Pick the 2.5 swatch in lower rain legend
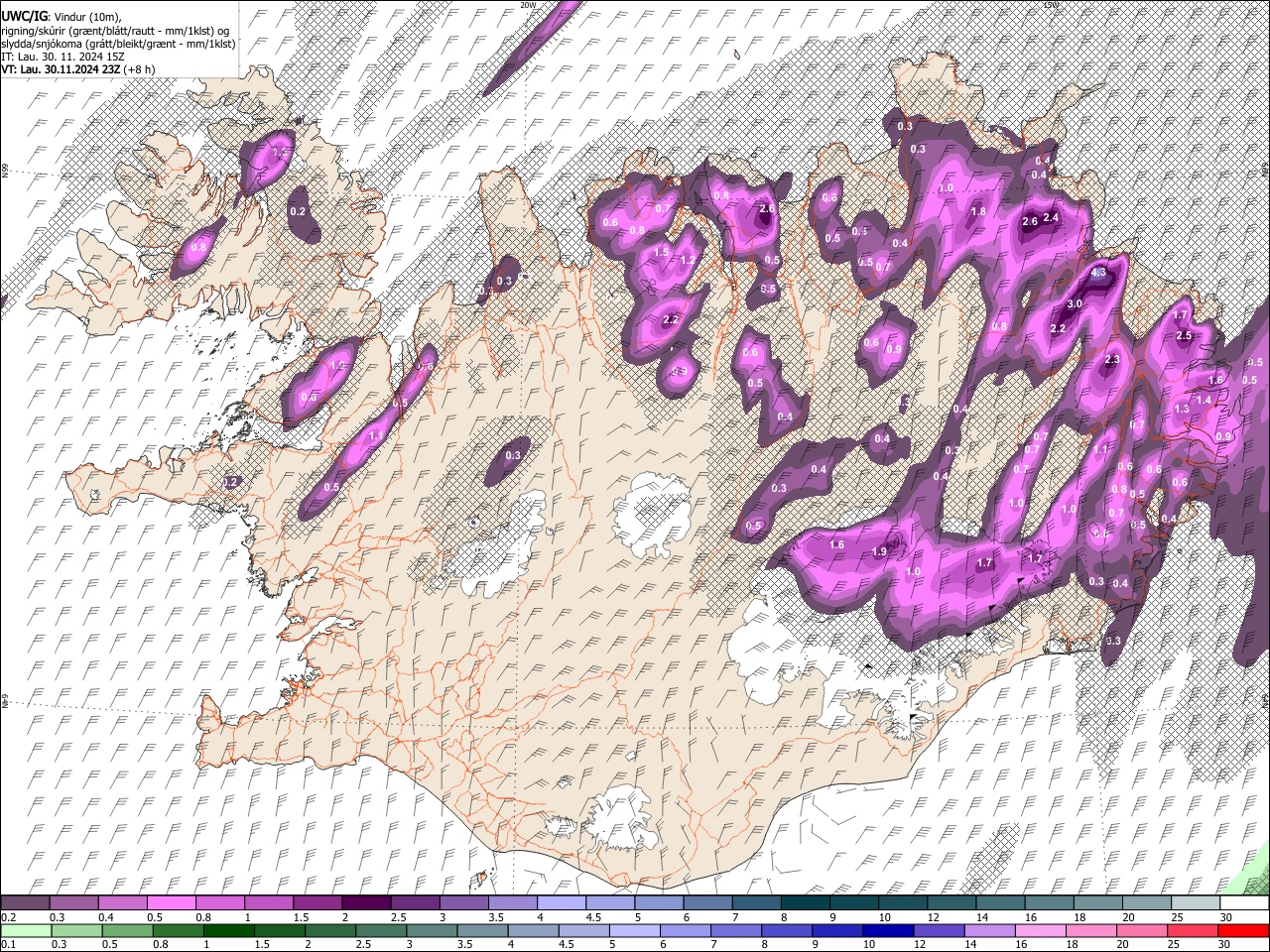1270x952 pixels. tap(381, 930)
